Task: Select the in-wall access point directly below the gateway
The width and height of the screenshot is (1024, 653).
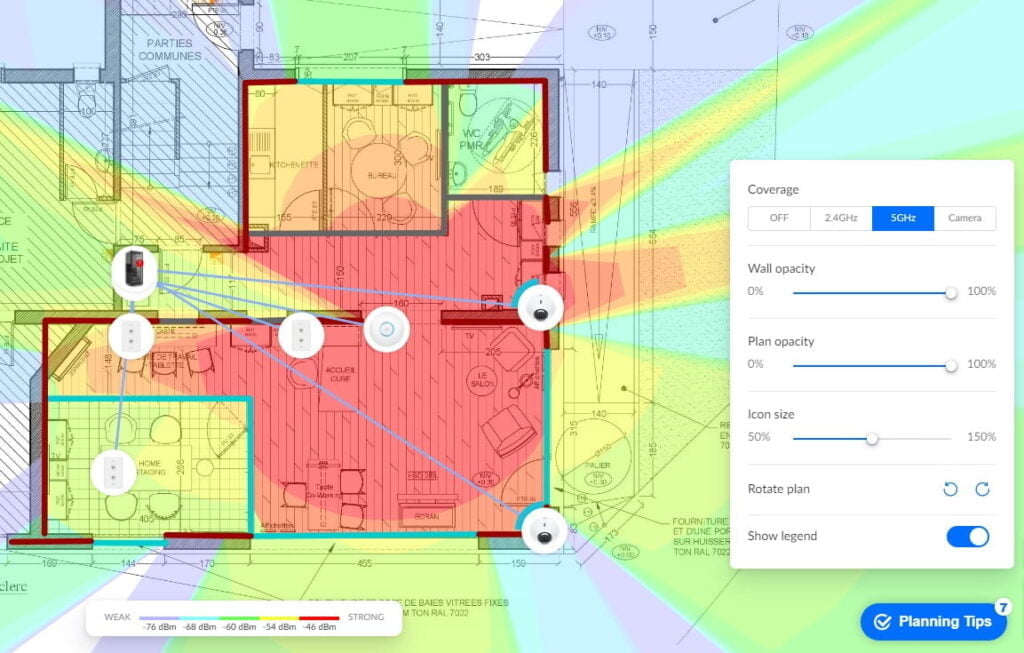Action: [x=131, y=337]
